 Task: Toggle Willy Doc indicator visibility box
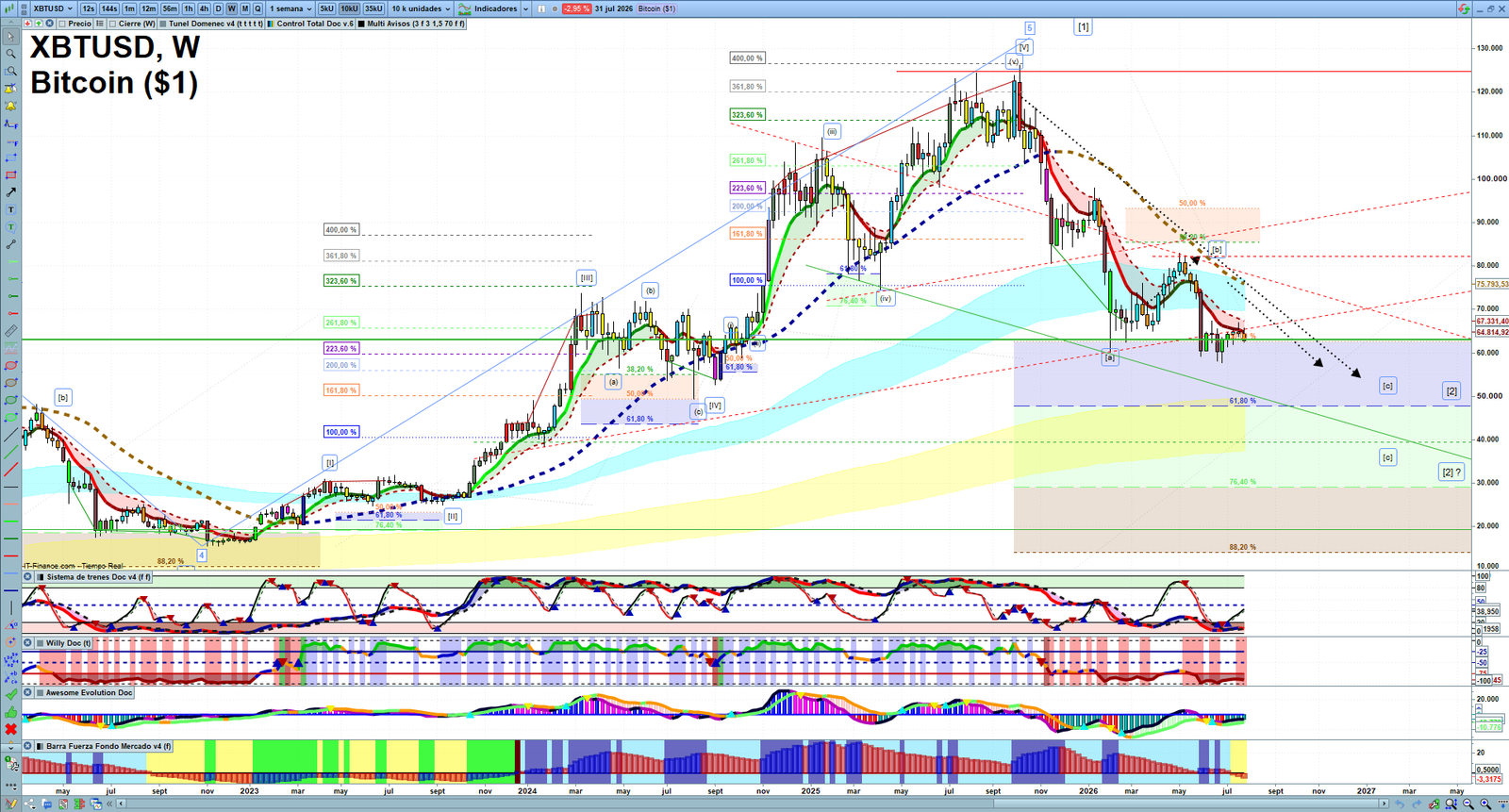tap(40, 643)
